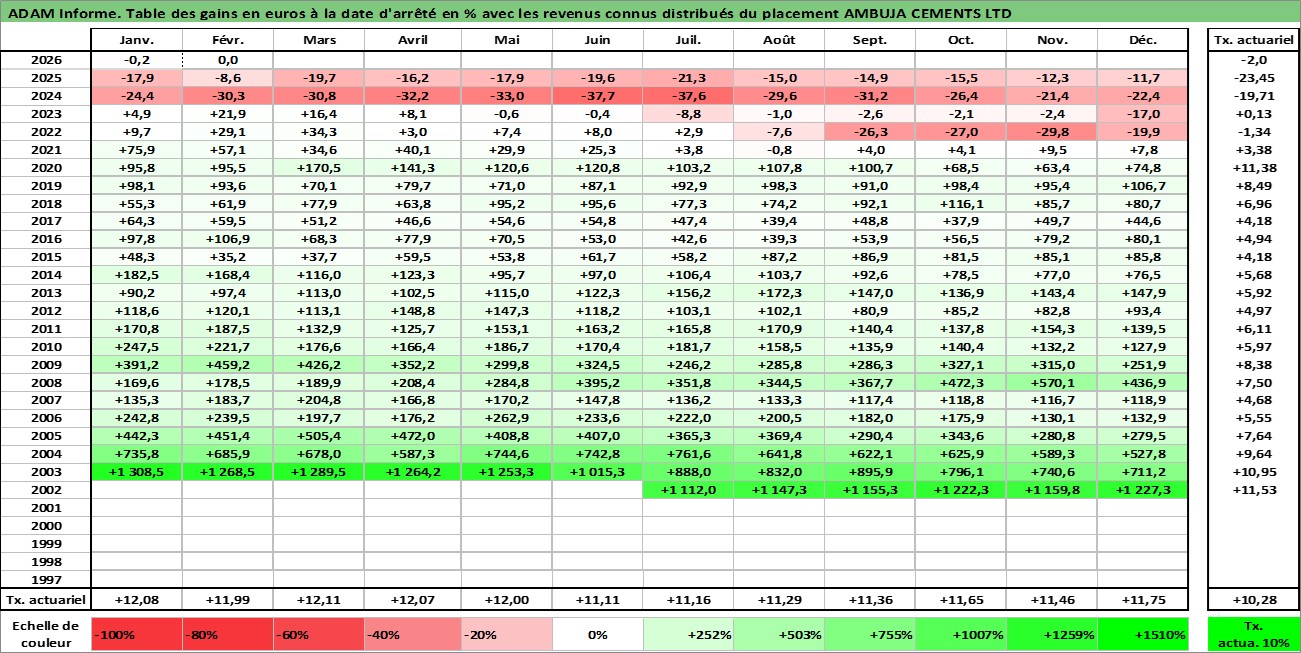Click the '+11,38' actuarial rate for 2020
The height and width of the screenshot is (653, 1301).
1254,168
